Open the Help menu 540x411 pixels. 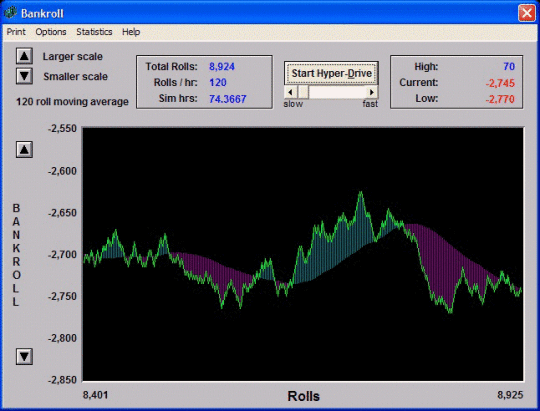click(x=131, y=32)
